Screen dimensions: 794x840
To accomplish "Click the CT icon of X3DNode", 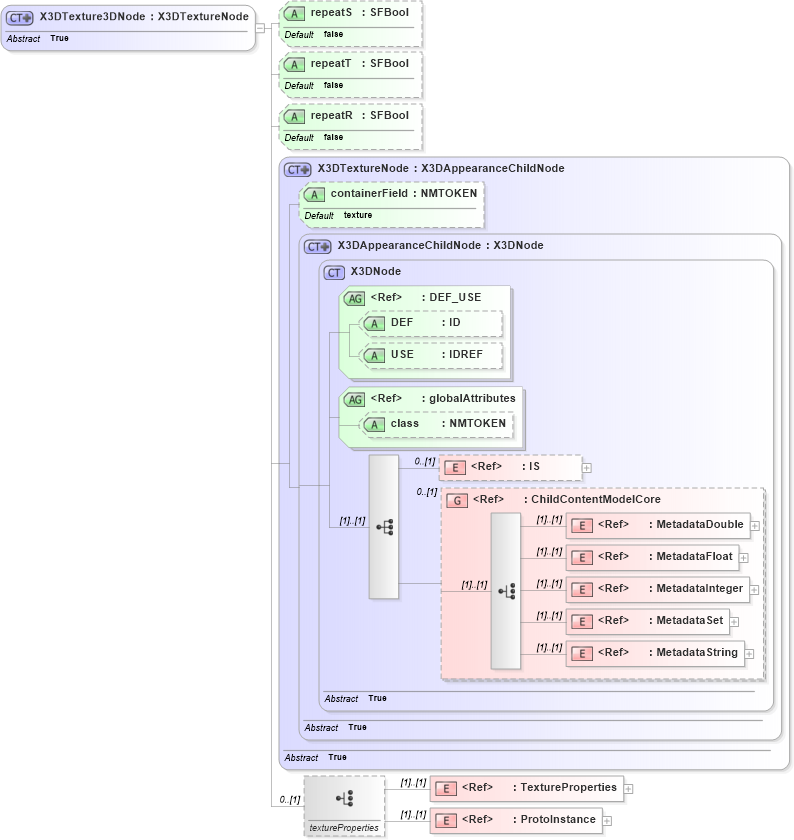I will click(334, 273).
